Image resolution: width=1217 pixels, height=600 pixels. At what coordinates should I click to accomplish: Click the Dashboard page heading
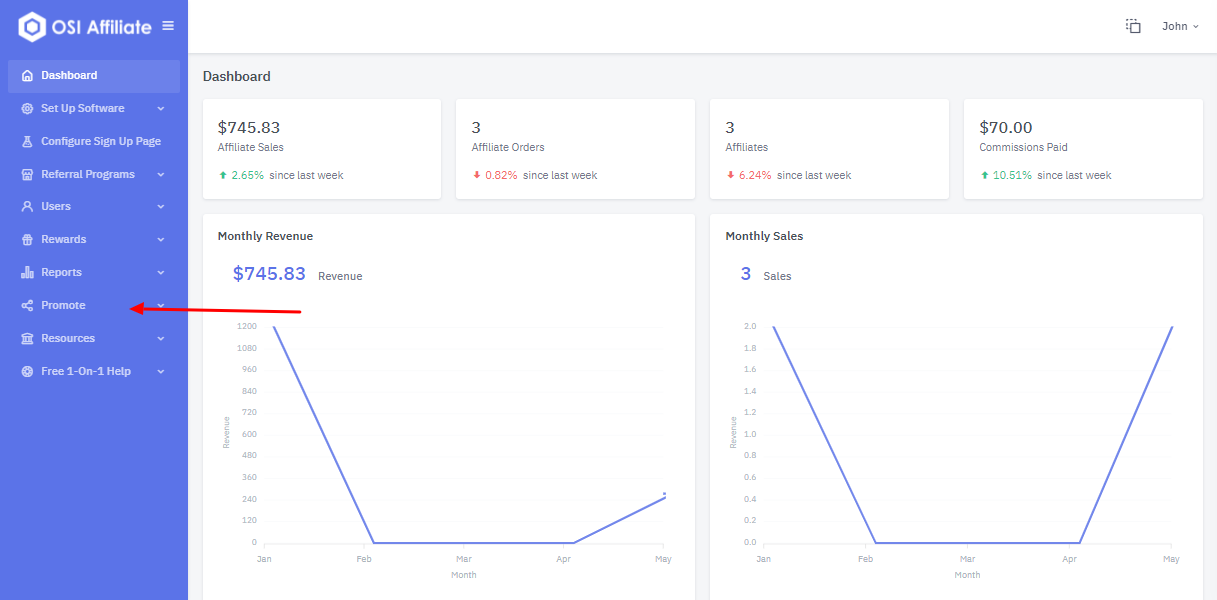coord(237,77)
